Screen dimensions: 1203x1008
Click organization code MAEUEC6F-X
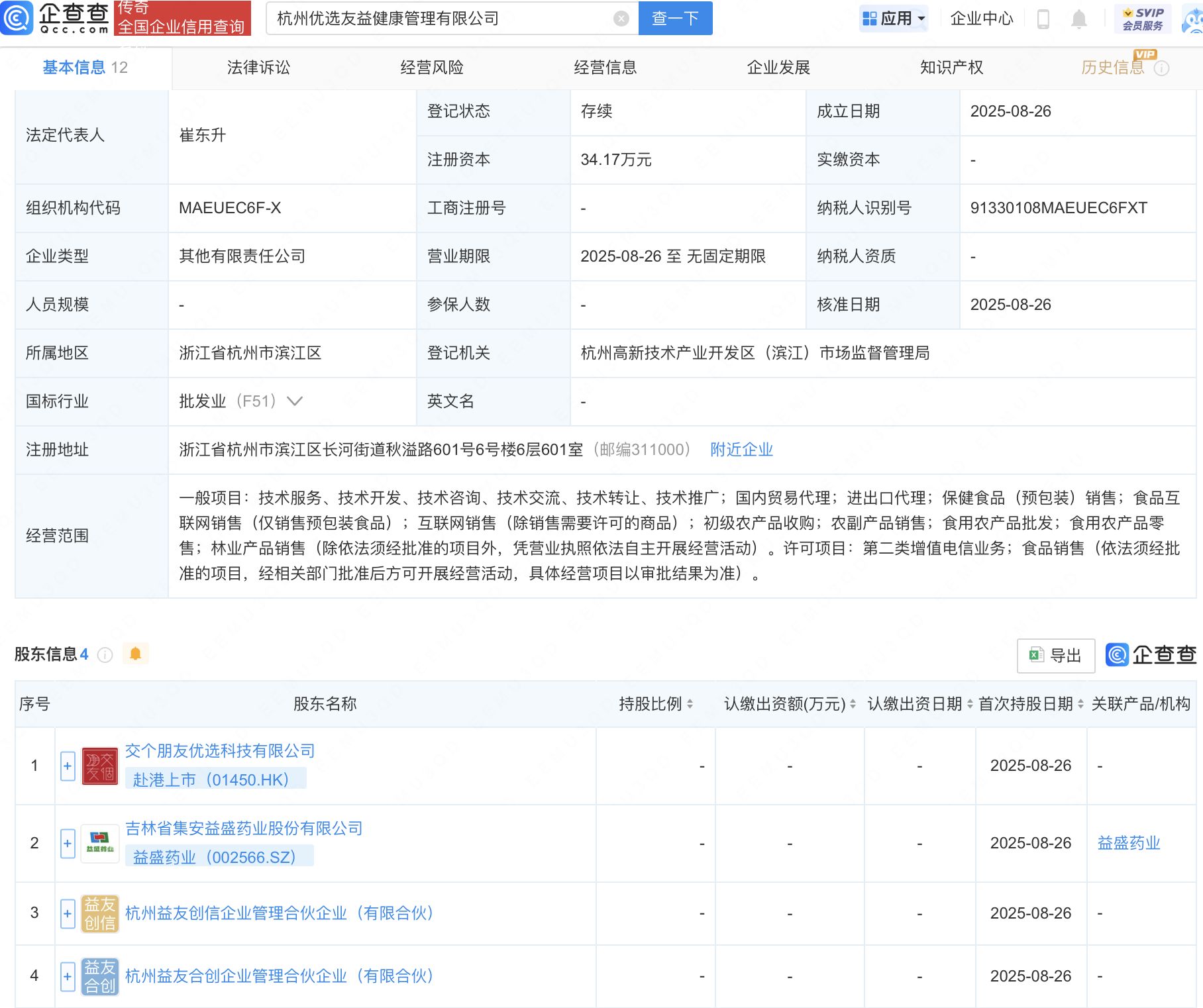coord(230,208)
